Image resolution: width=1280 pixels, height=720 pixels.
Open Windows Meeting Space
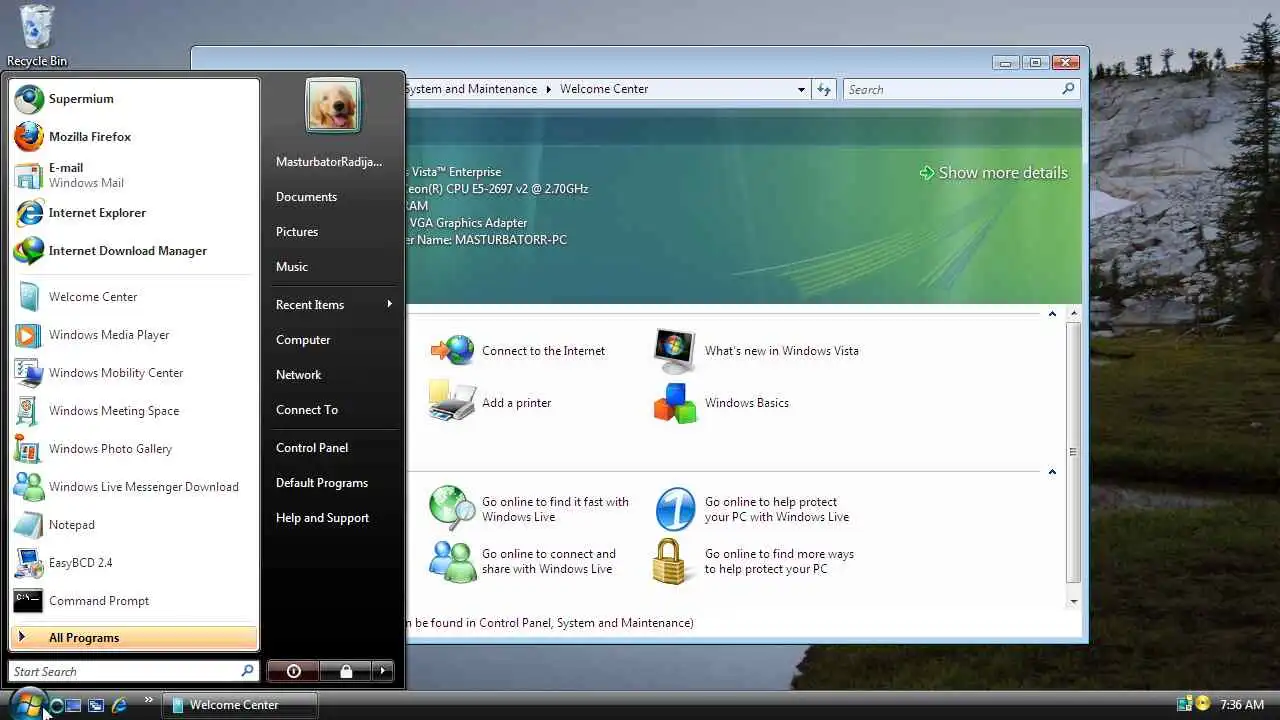133,411
